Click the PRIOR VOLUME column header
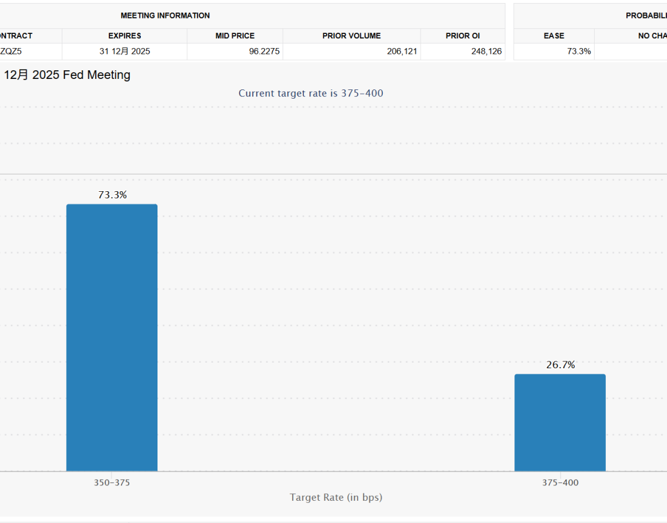The height and width of the screenshot is (523, 667). point(351,36)
